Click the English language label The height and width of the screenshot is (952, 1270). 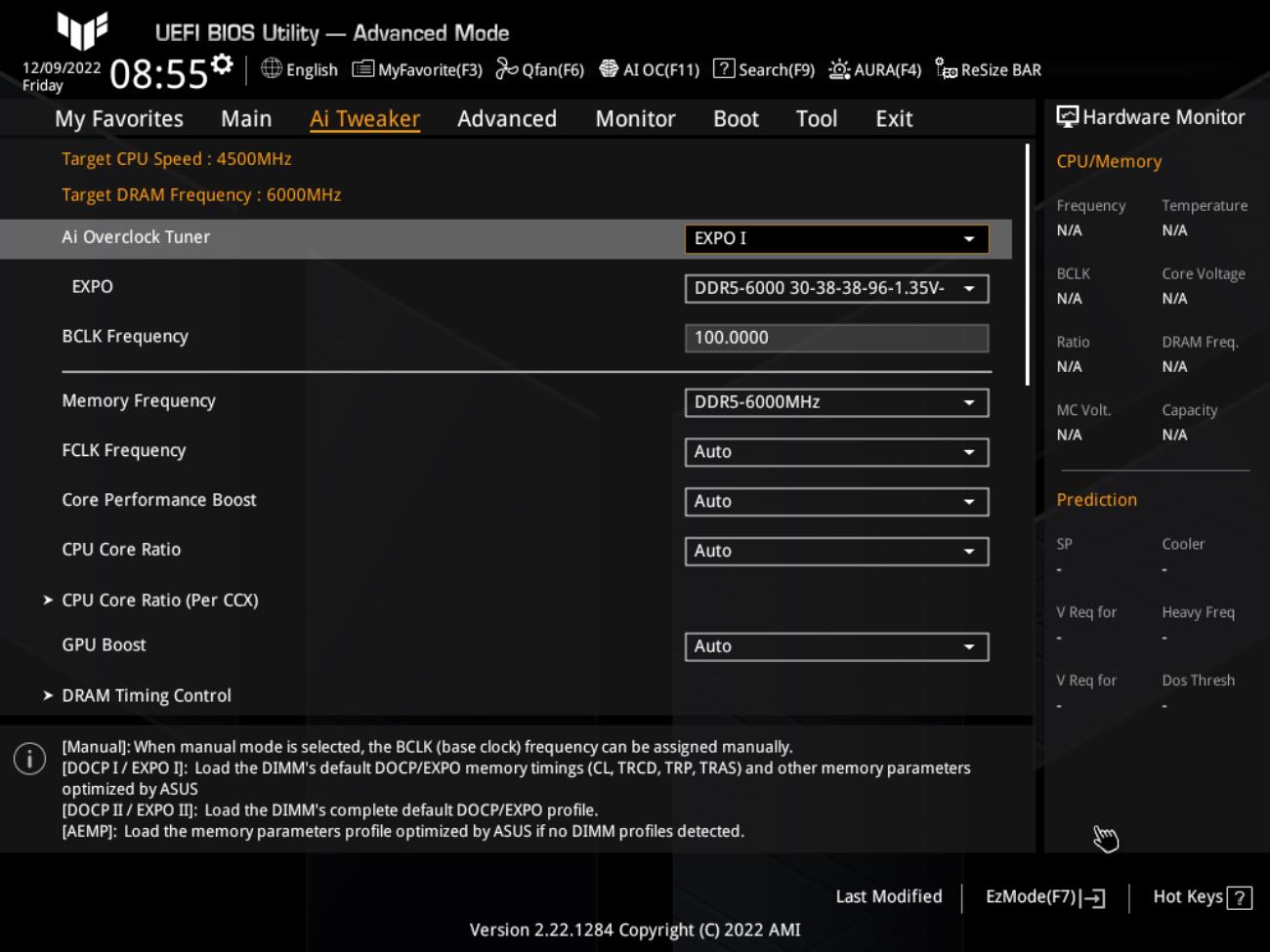click(x=312, y=70)
